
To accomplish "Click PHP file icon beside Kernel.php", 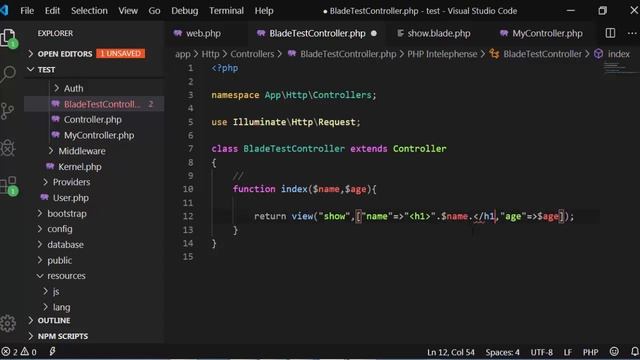I will 50,166.
